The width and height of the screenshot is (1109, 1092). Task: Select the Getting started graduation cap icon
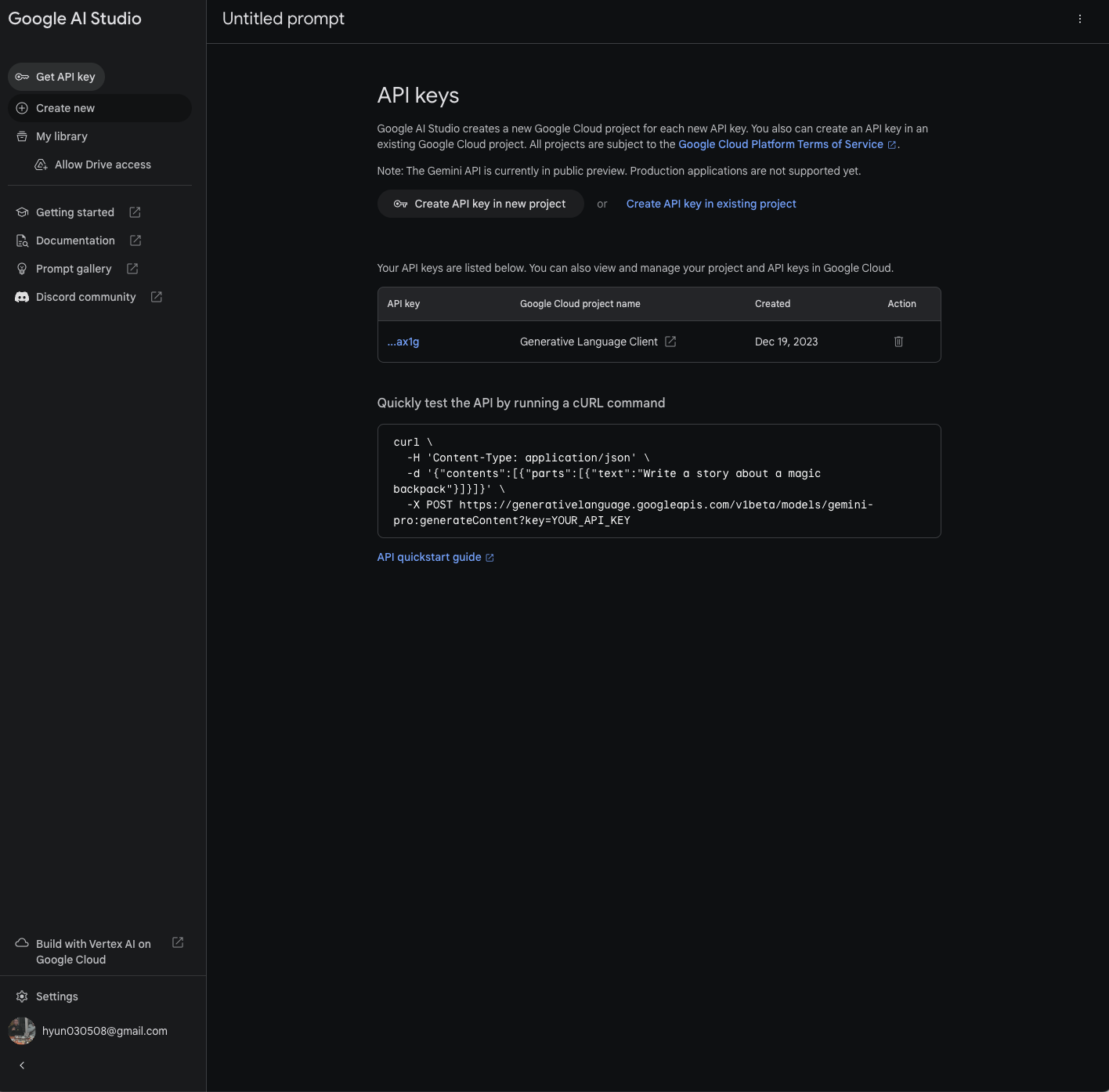(x=21, y=212)
